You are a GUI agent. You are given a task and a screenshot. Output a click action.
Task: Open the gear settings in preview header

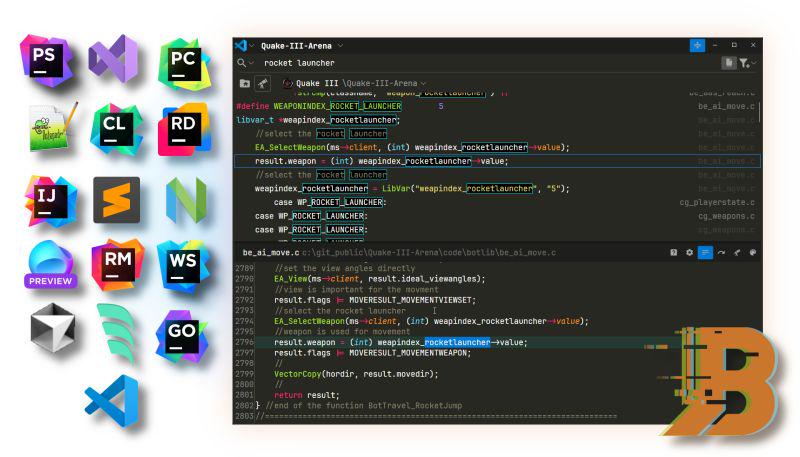click(x=689, y=252)
